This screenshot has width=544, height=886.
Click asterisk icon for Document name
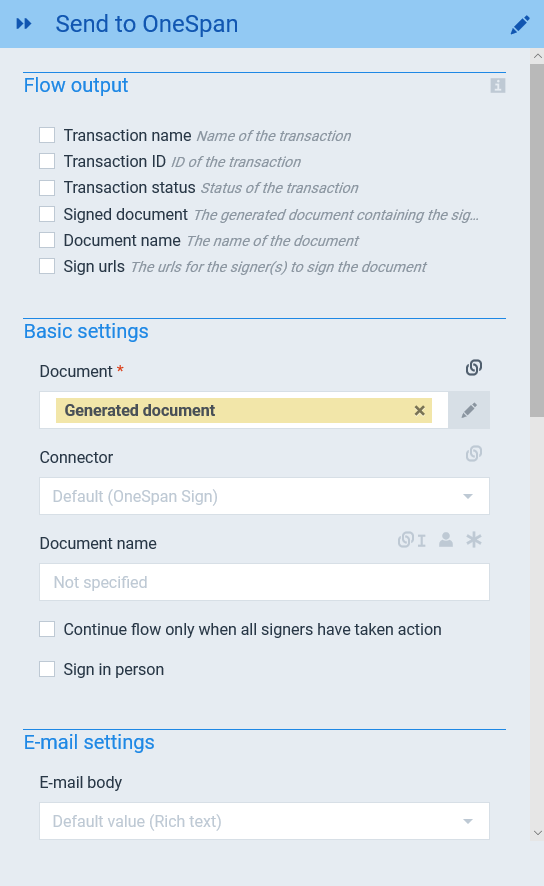click(x=473, y=540)
